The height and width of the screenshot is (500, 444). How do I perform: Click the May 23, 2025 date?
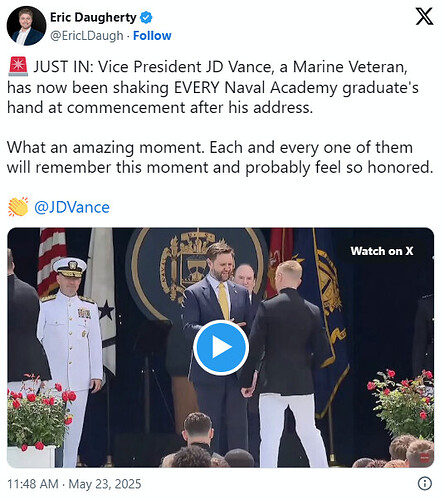pos(105,484)
